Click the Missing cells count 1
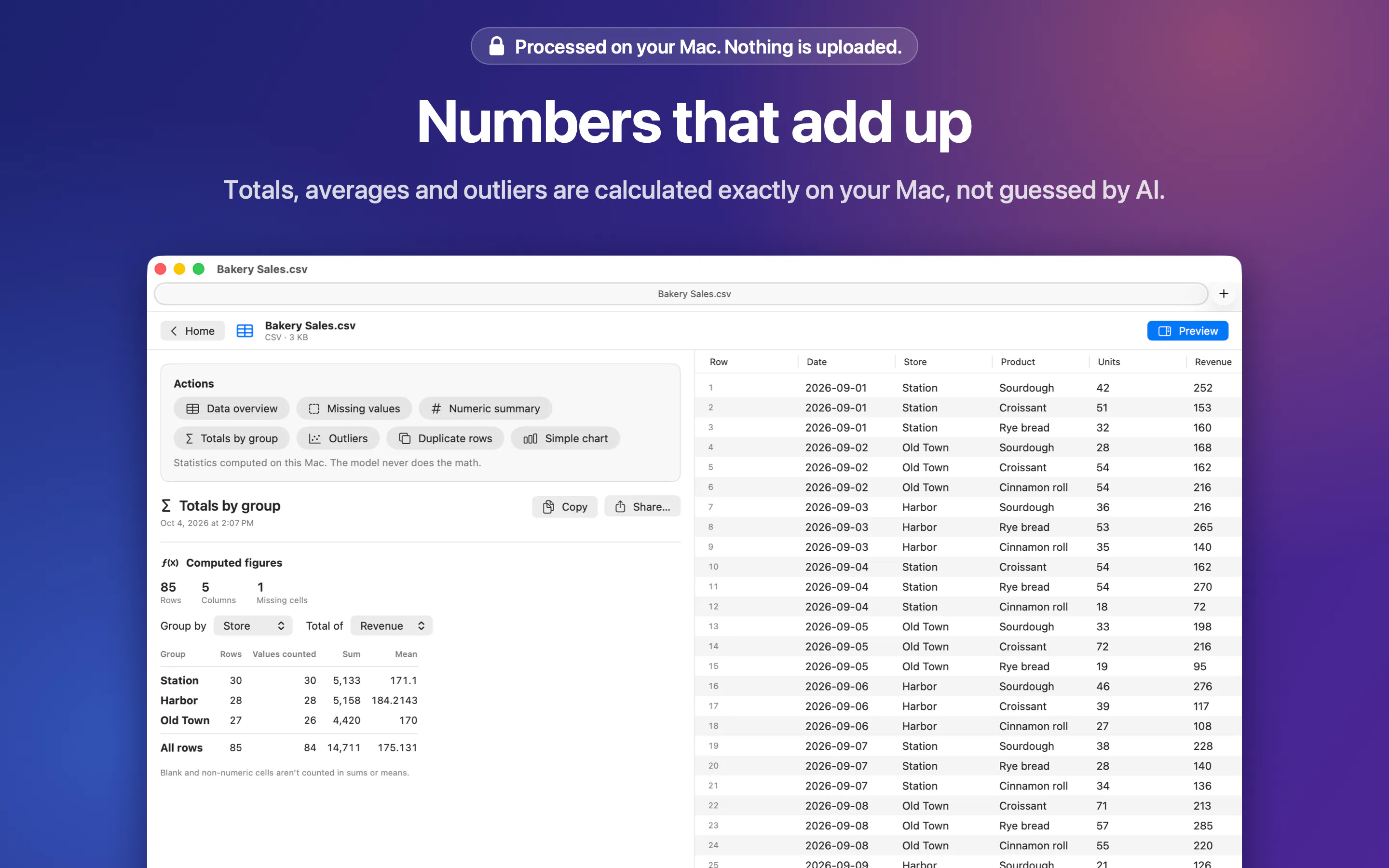 260,587
